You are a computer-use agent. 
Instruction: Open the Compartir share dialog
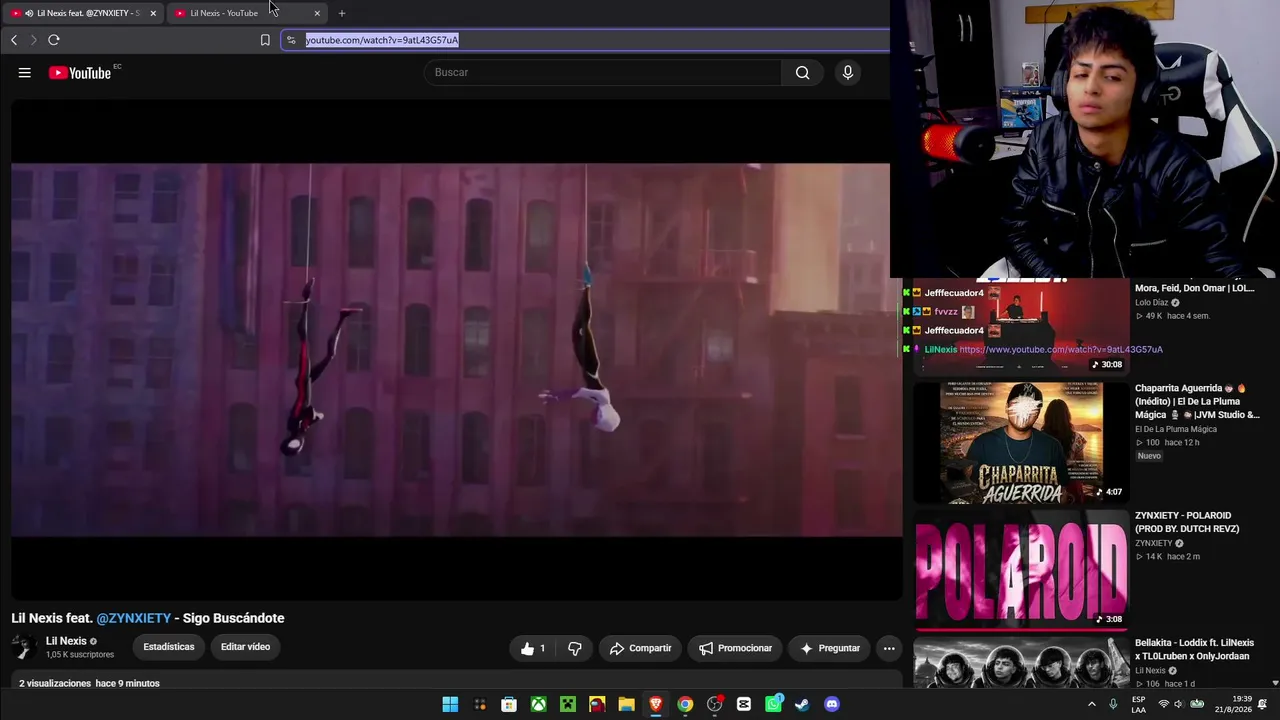click(x=640, y=648)
